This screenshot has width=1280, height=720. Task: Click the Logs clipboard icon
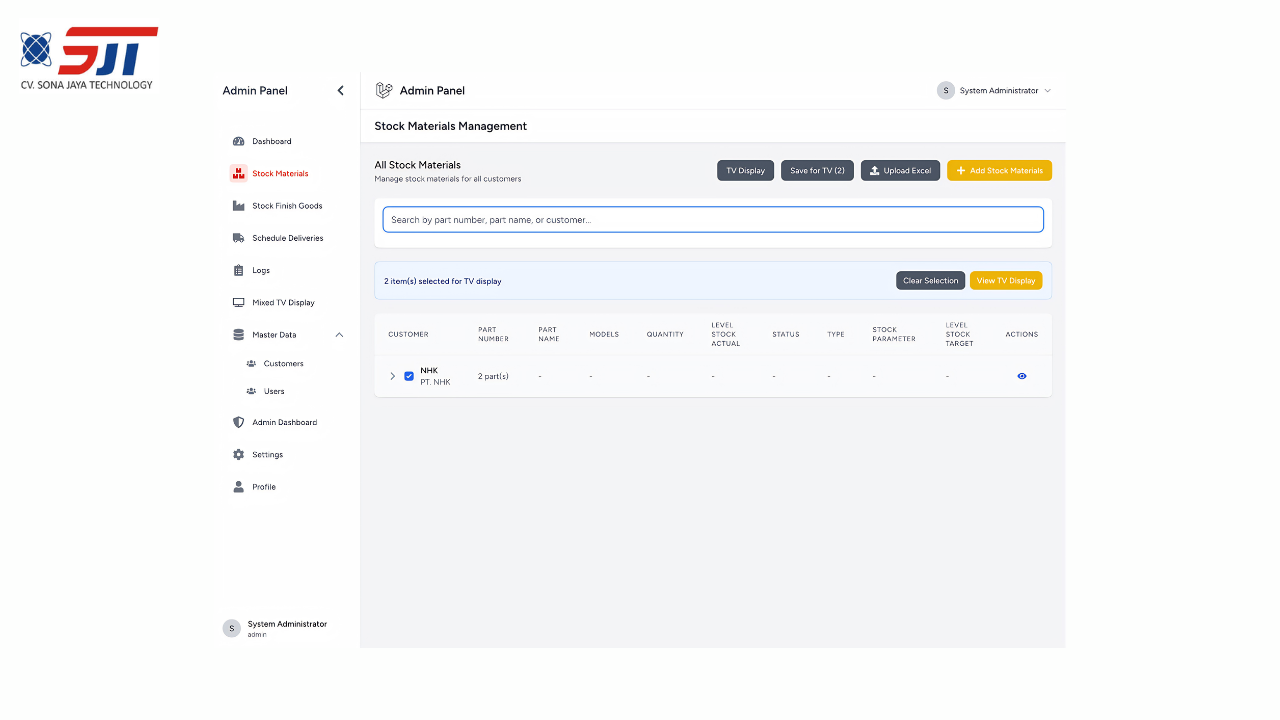point(238,270)
